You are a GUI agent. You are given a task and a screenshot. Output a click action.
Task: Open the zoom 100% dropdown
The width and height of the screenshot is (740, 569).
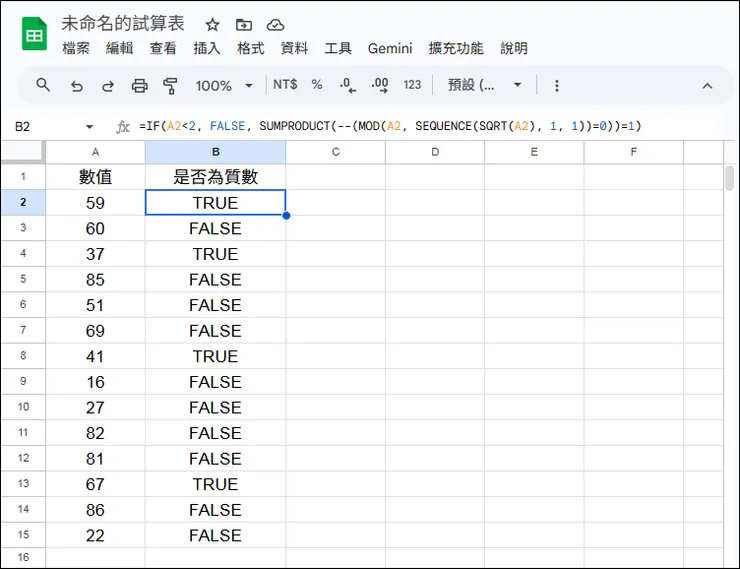(224, 86)
